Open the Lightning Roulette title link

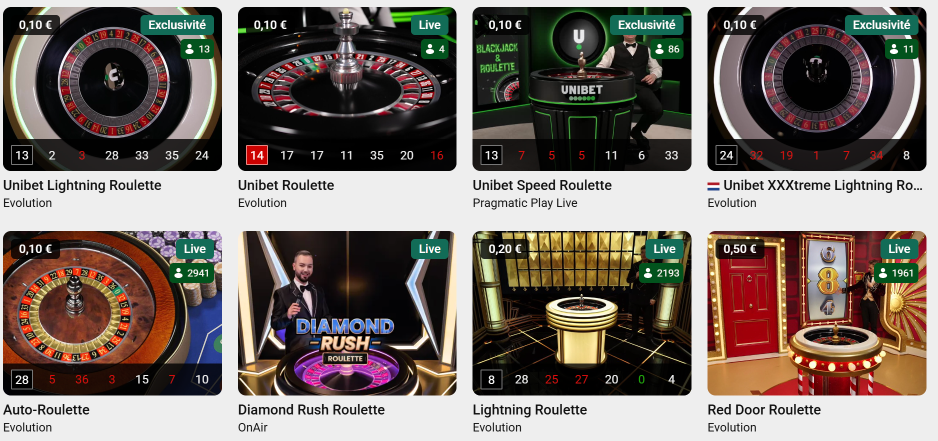(529, 410)
